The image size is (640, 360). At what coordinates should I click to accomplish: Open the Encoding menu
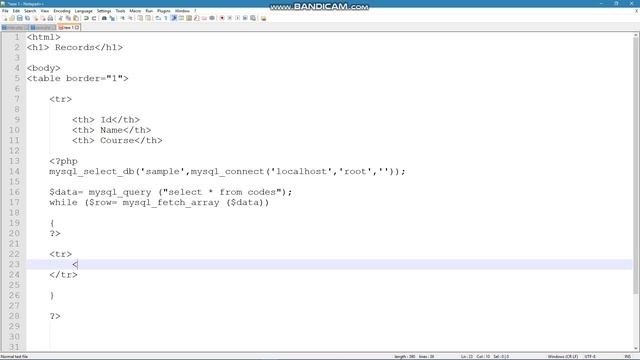tap(62, 11)
